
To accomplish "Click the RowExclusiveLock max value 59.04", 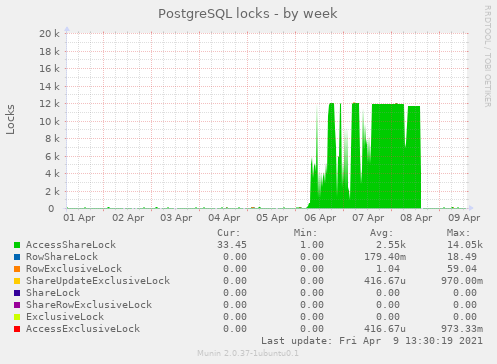I will (462, 269).
